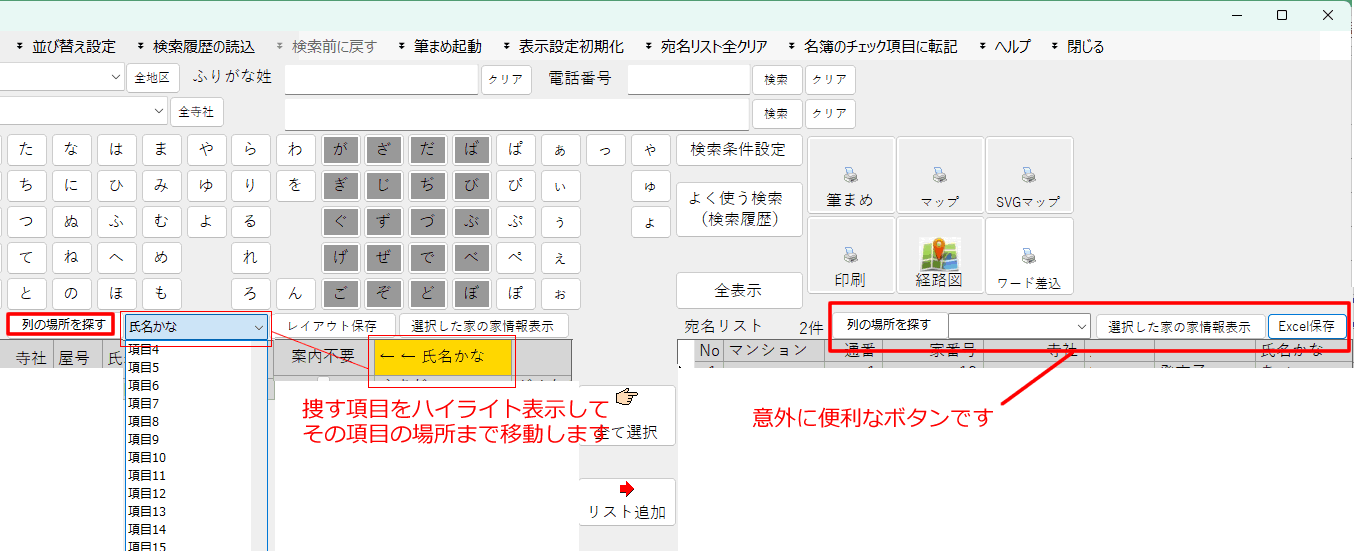Click the リスト追加 red arrow button

point(627,501)
